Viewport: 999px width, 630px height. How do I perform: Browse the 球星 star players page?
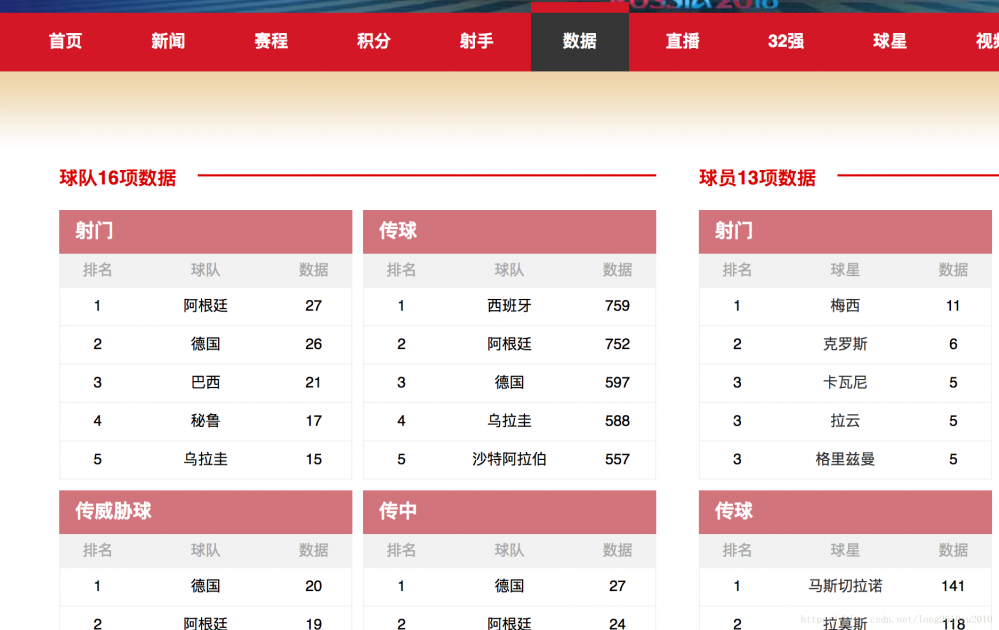(888, 42)
